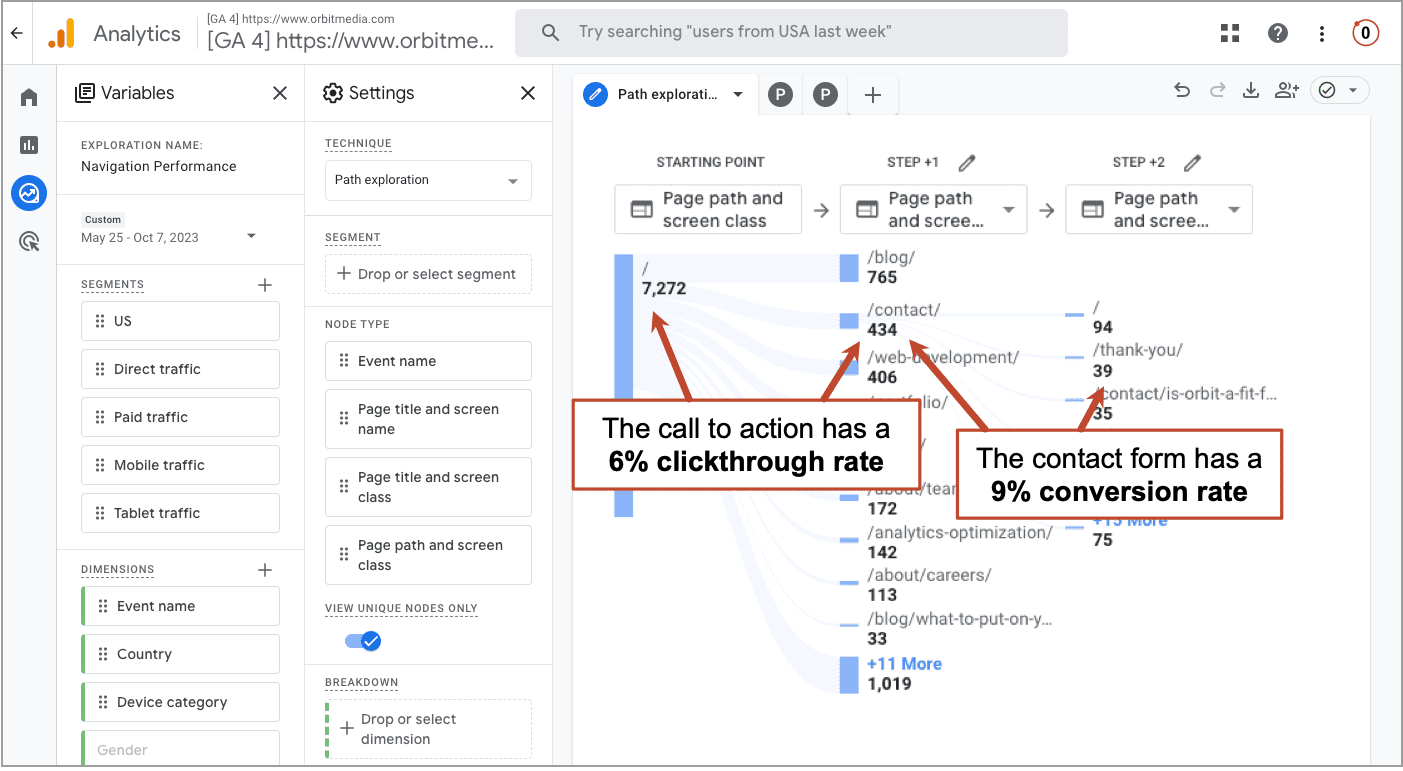Switch to the Path exploration tab
Screen dimensions: 1403x771
coord(665,95)
